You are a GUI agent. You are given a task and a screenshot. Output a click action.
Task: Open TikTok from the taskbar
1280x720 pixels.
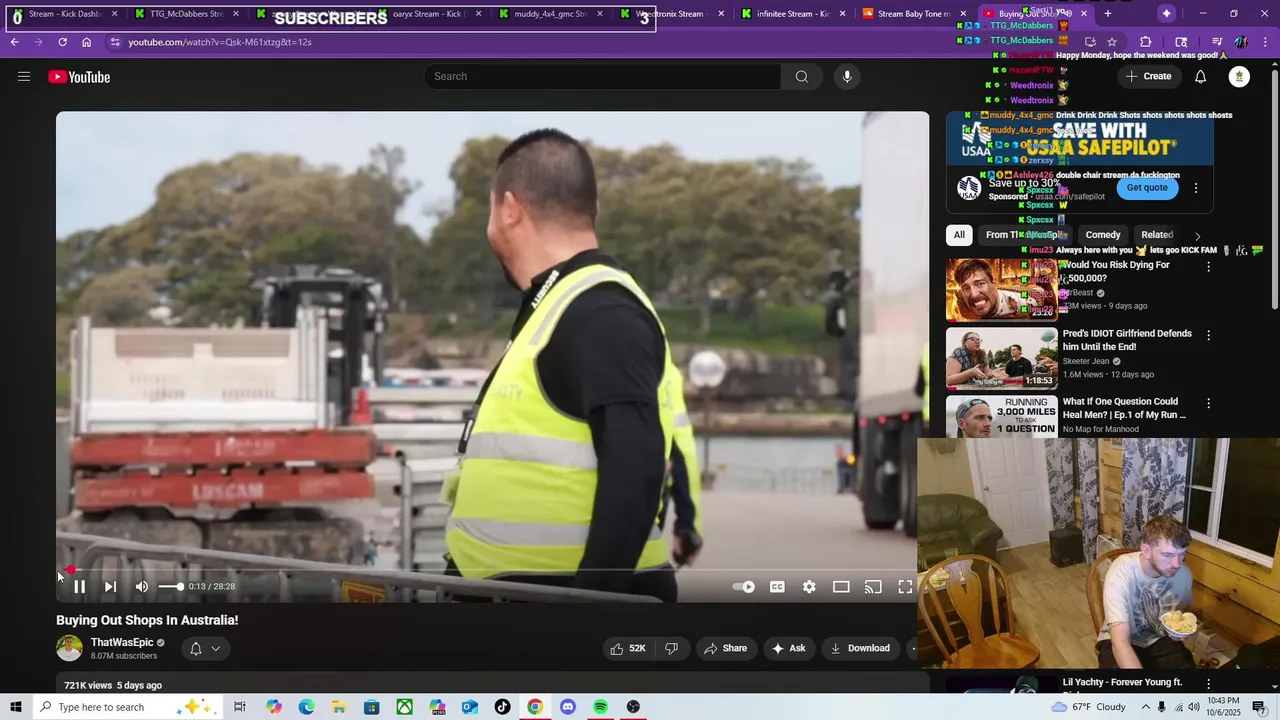pos(502,707)
